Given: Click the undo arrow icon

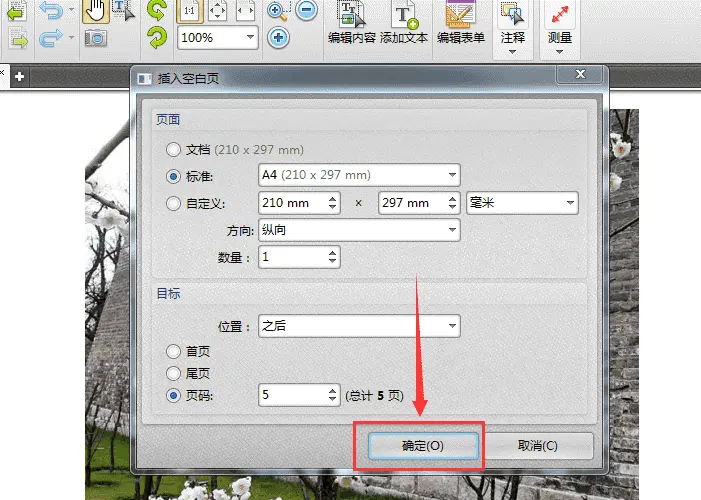Looking at the screenshot, I should pos(51,11).
